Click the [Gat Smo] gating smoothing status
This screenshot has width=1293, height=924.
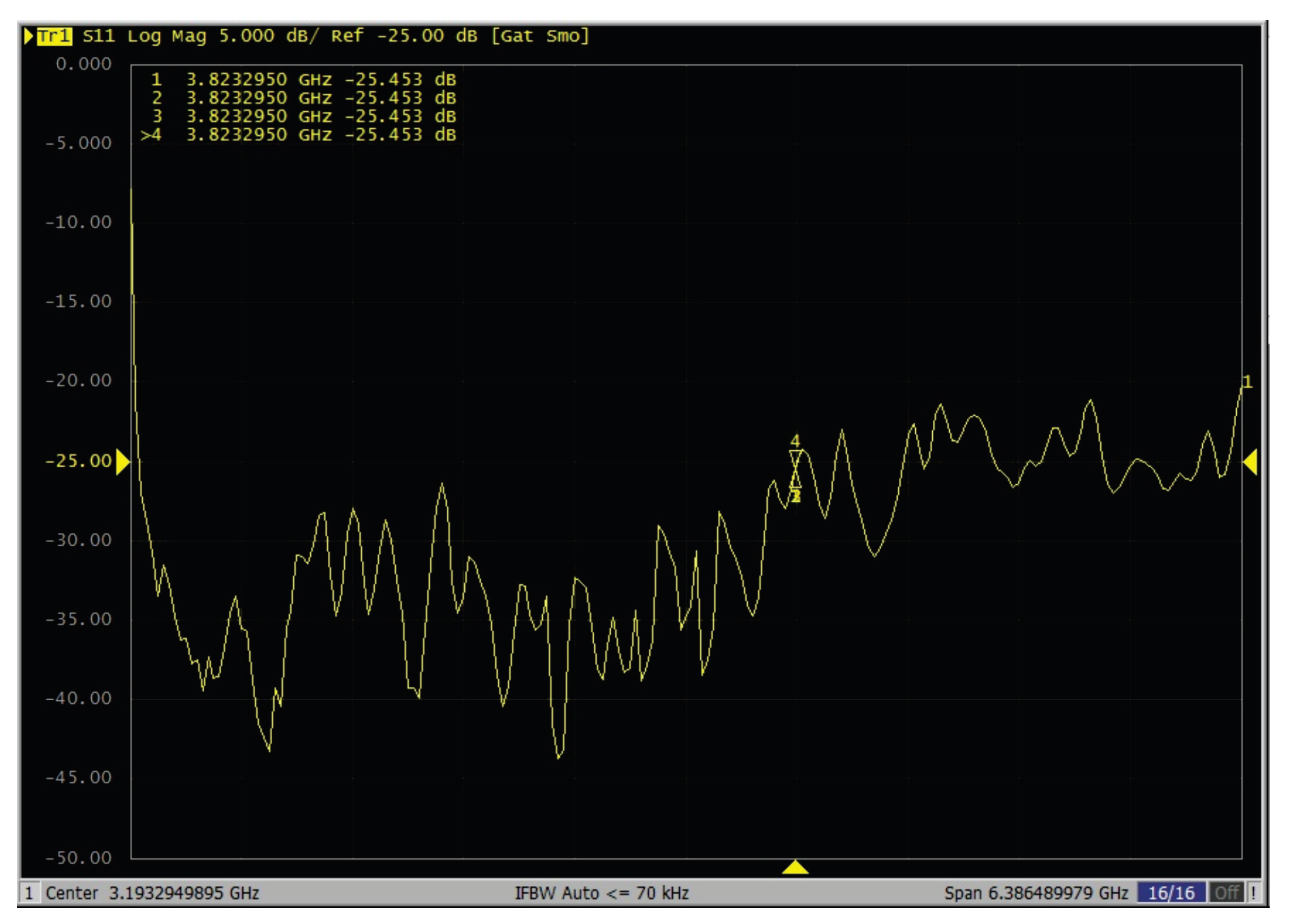[540, 37]
